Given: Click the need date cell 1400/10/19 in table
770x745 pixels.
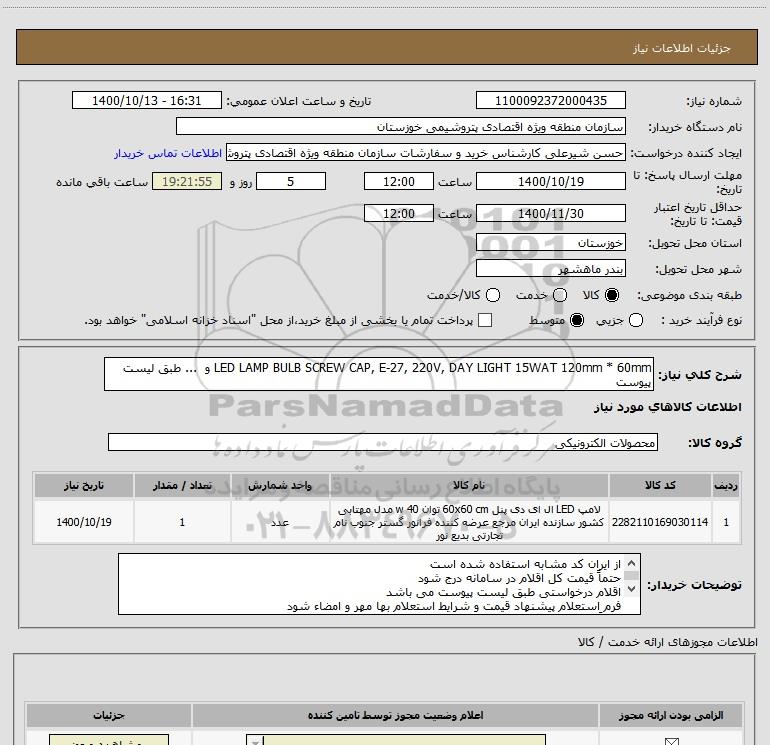Looking at the screenshot, I should tap(84, 522).
